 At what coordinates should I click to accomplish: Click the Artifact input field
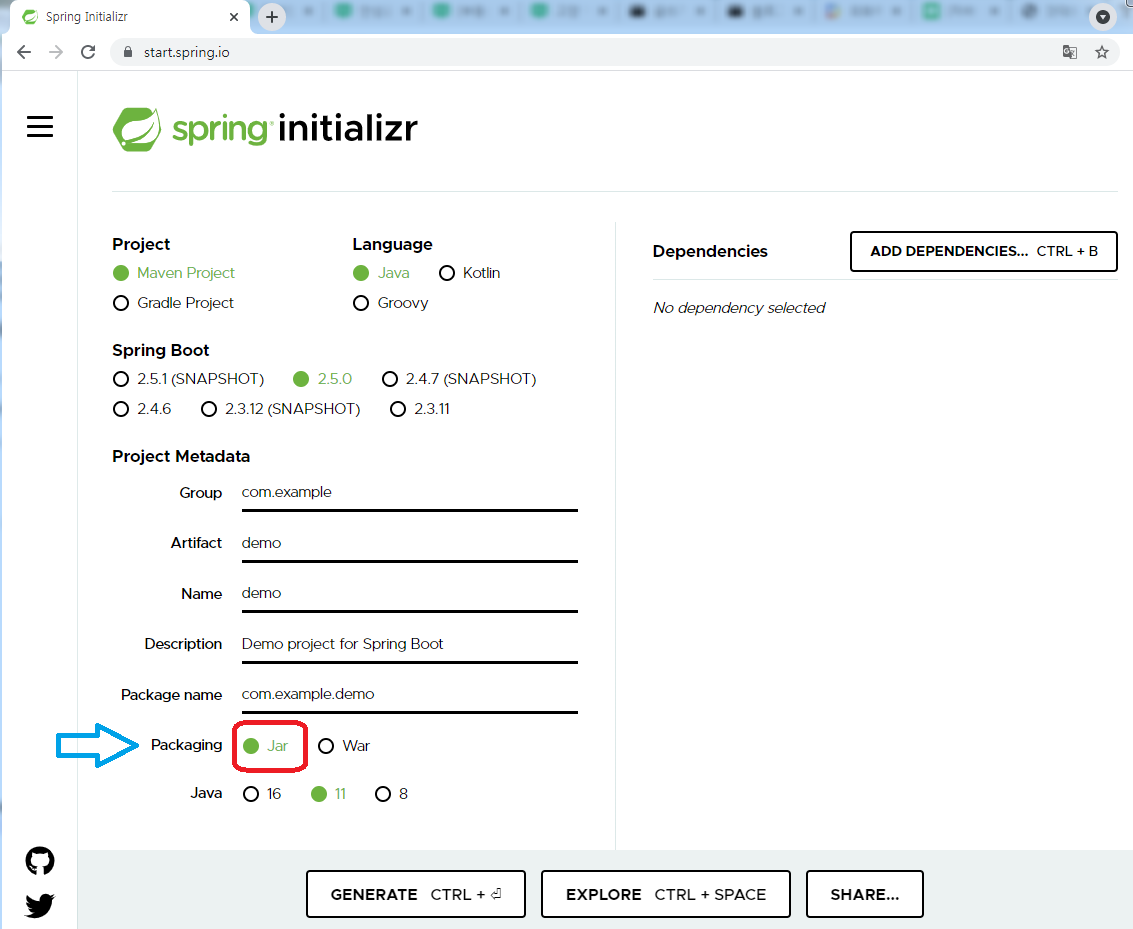410,543
